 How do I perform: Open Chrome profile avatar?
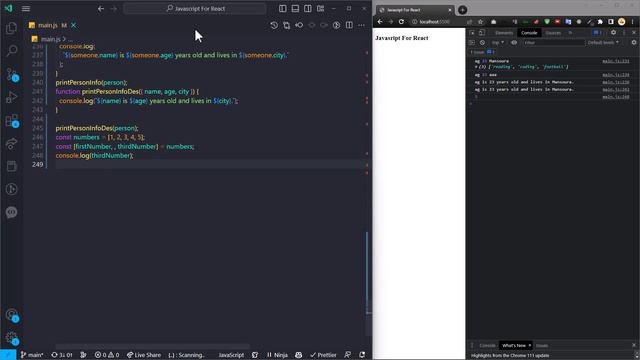click(x=622, y=22)
